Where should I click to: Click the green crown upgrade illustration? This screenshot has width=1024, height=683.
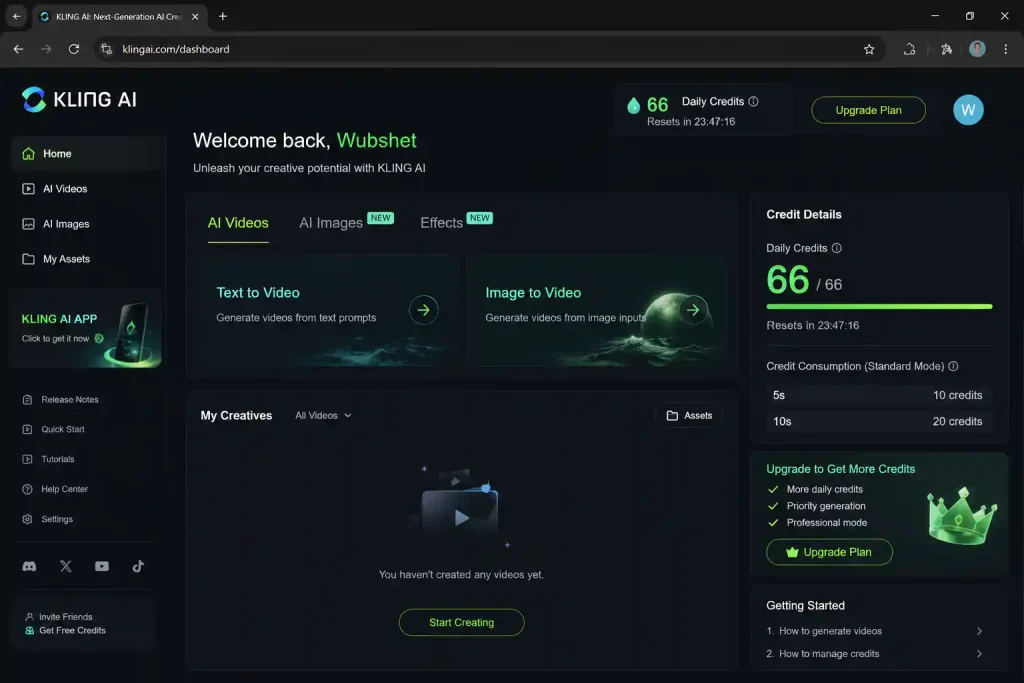pyautogui.click(x=962, y=516)
